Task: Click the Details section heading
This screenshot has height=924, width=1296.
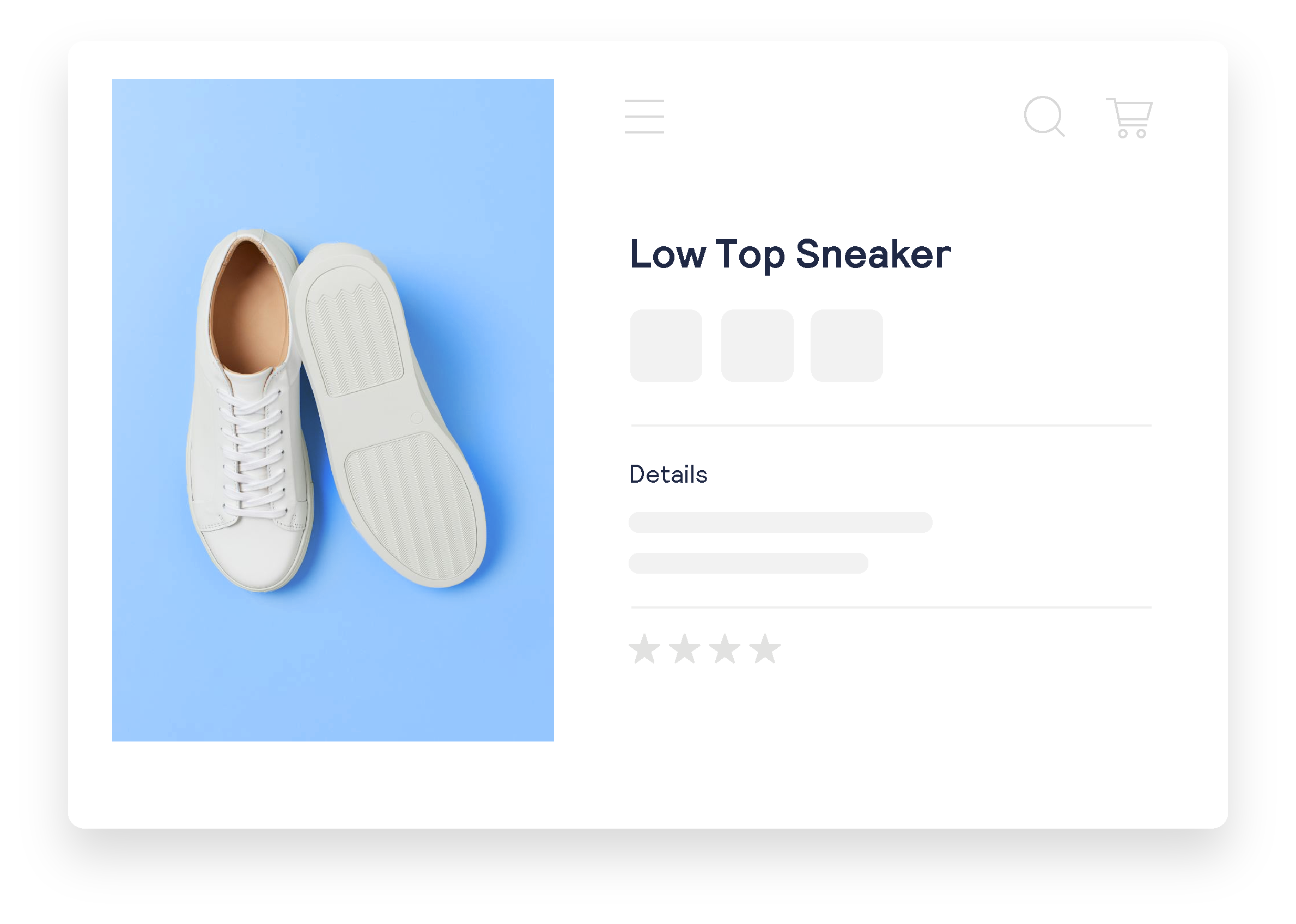Action: [668, 475]
